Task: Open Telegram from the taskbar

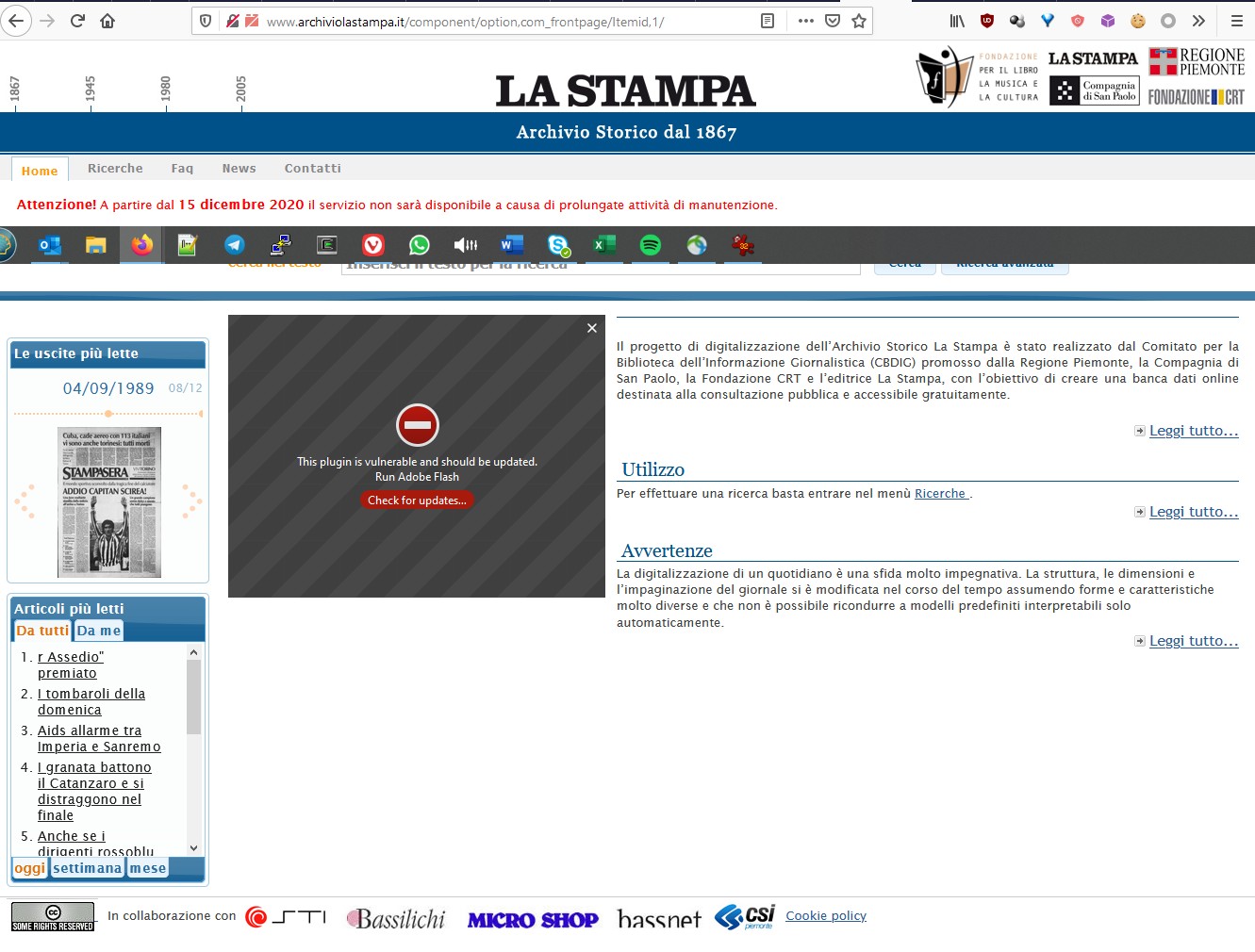Action: (x=234, y=245)
